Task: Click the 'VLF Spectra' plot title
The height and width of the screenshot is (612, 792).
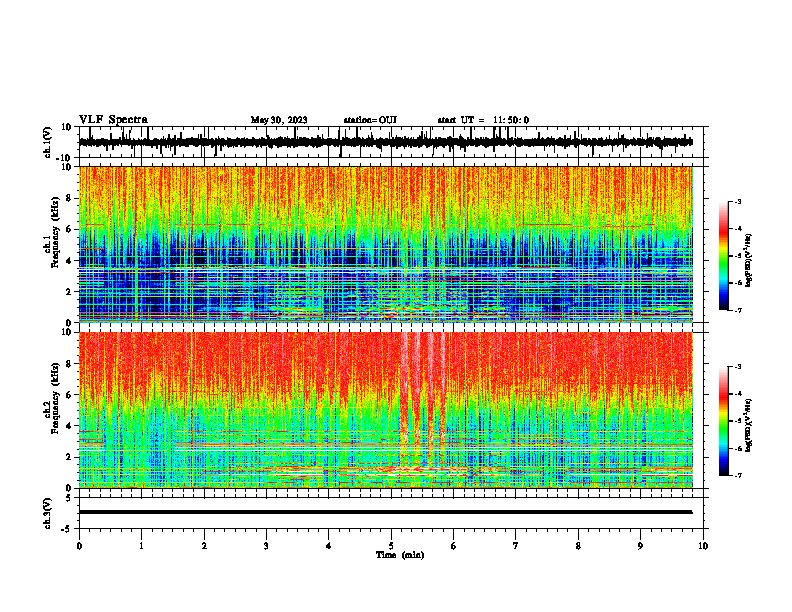Action: click(113, 120)
